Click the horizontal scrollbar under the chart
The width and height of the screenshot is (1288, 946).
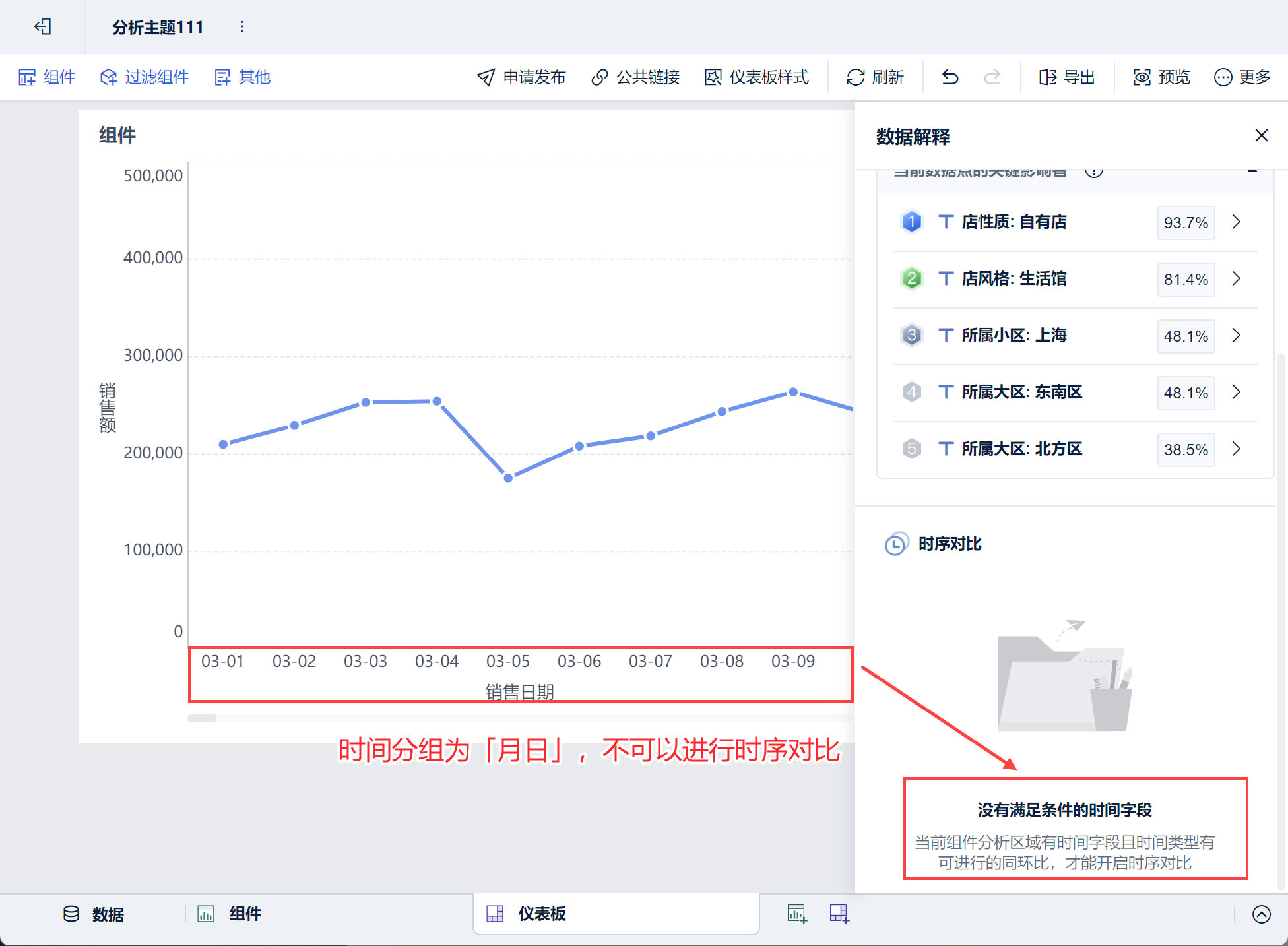[203, 718]
